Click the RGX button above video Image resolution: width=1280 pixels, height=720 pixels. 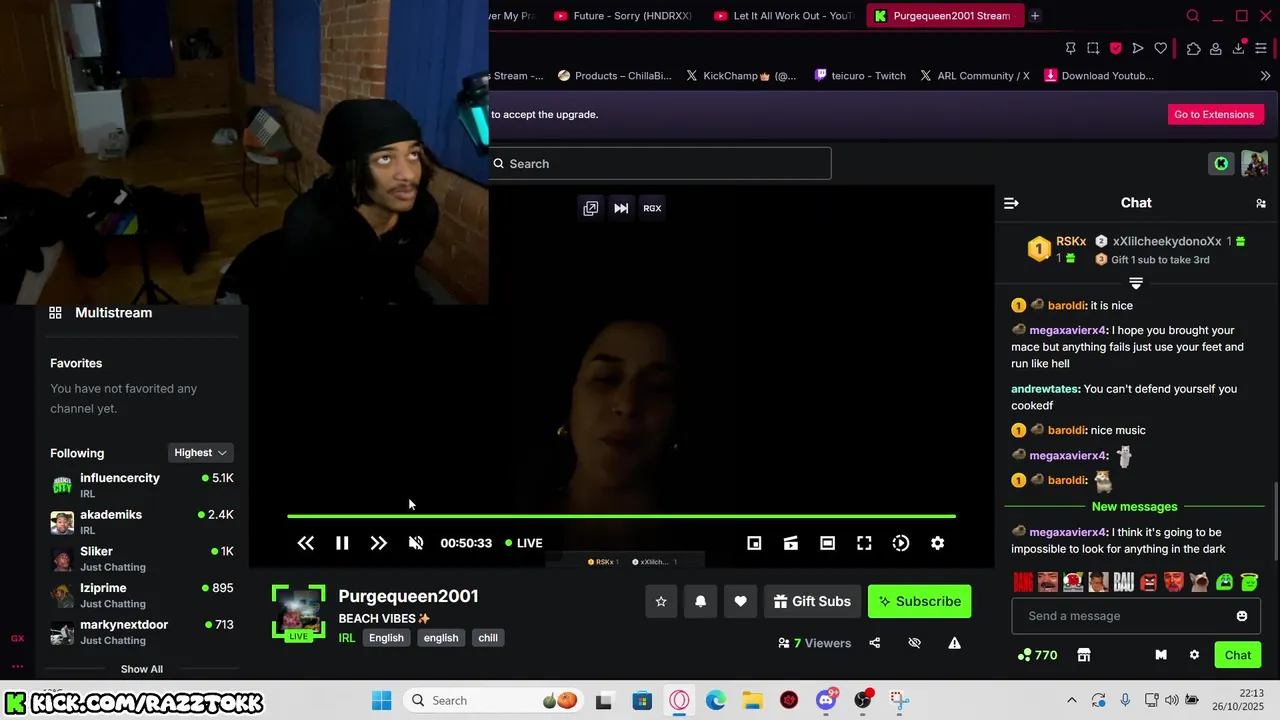coord(652,208)
